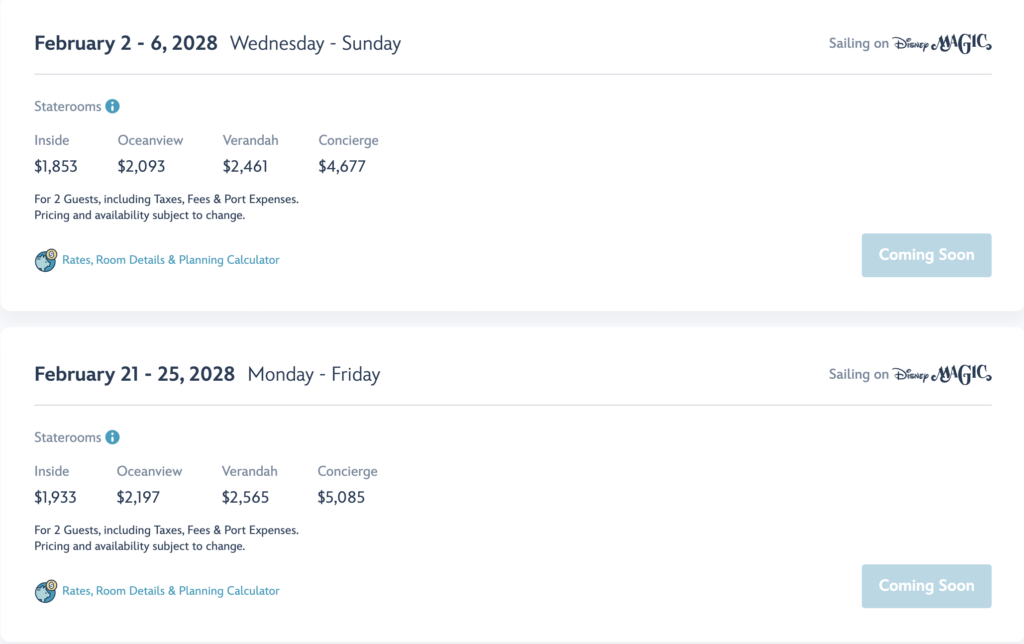Select Oceanview stateroom price $2,093

click(141, 167)
